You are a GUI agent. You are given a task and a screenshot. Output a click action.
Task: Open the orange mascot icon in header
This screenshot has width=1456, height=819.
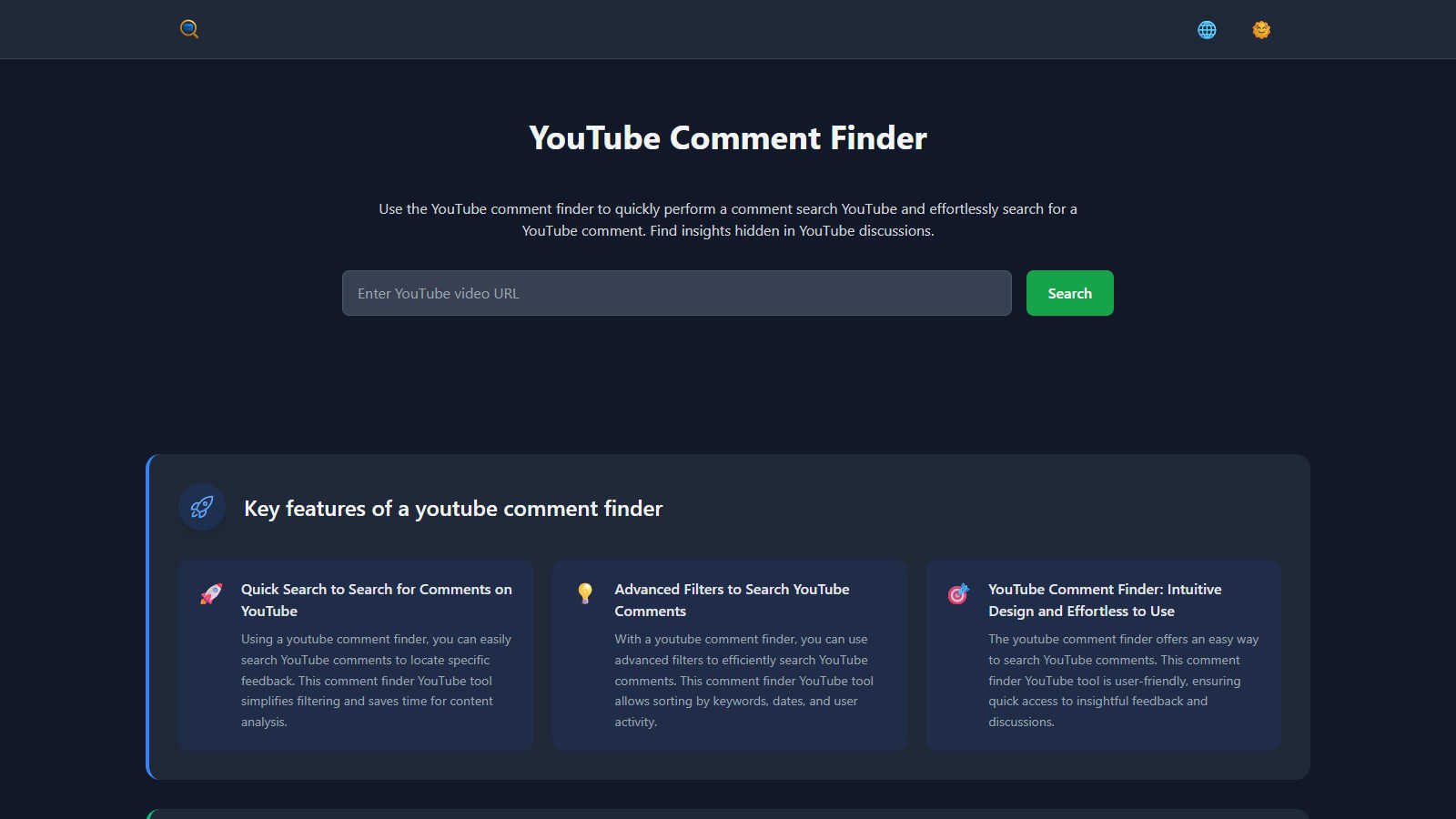coord(1261,30)
